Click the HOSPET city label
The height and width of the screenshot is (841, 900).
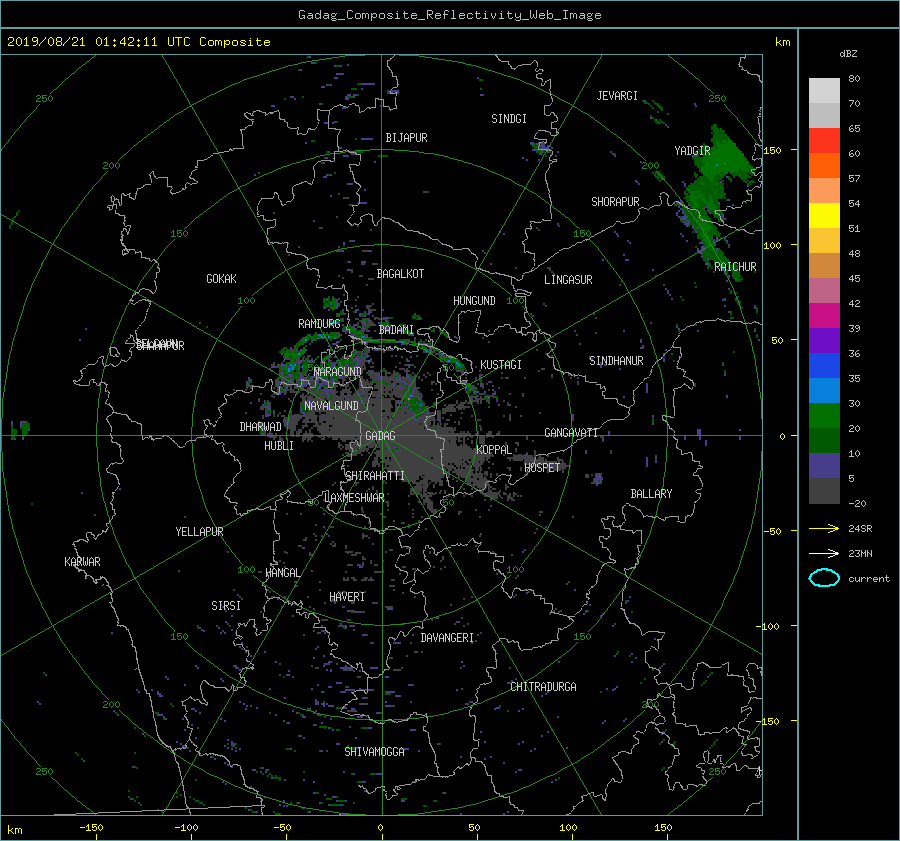pos(542,468)
